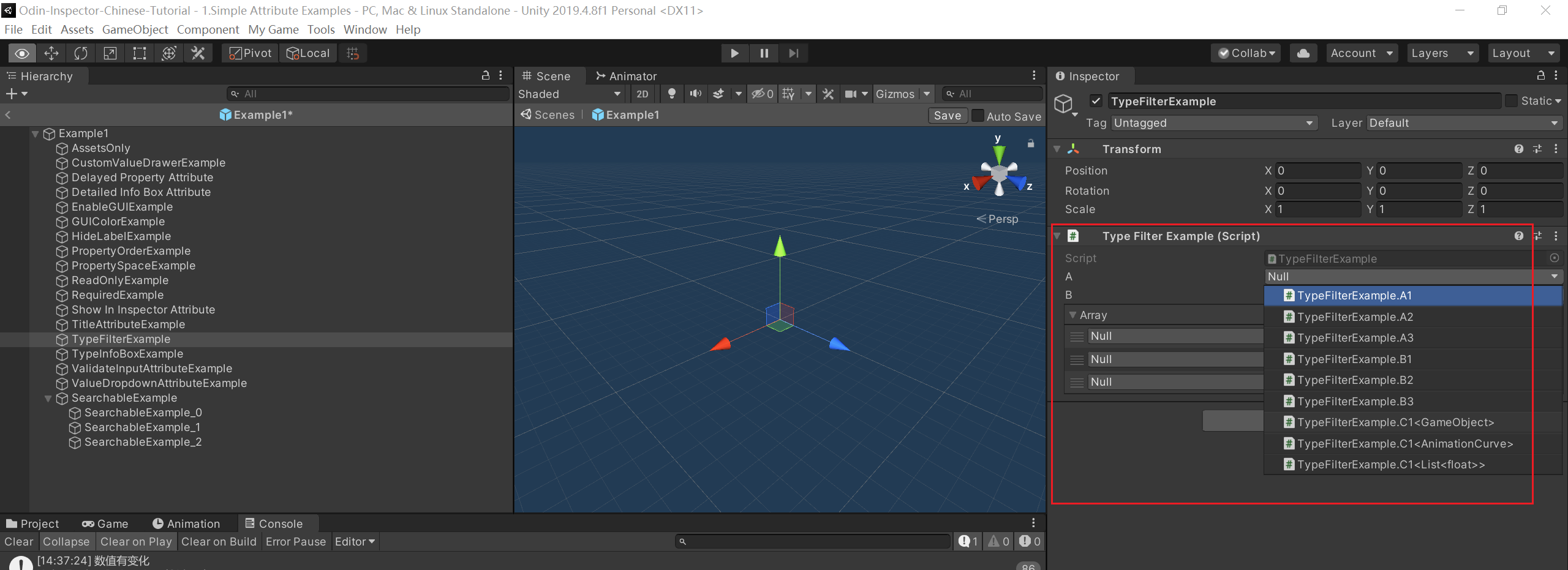Click the Position X input field
The height and width of the screenshot is (570, 1568).
(1317, 171)
